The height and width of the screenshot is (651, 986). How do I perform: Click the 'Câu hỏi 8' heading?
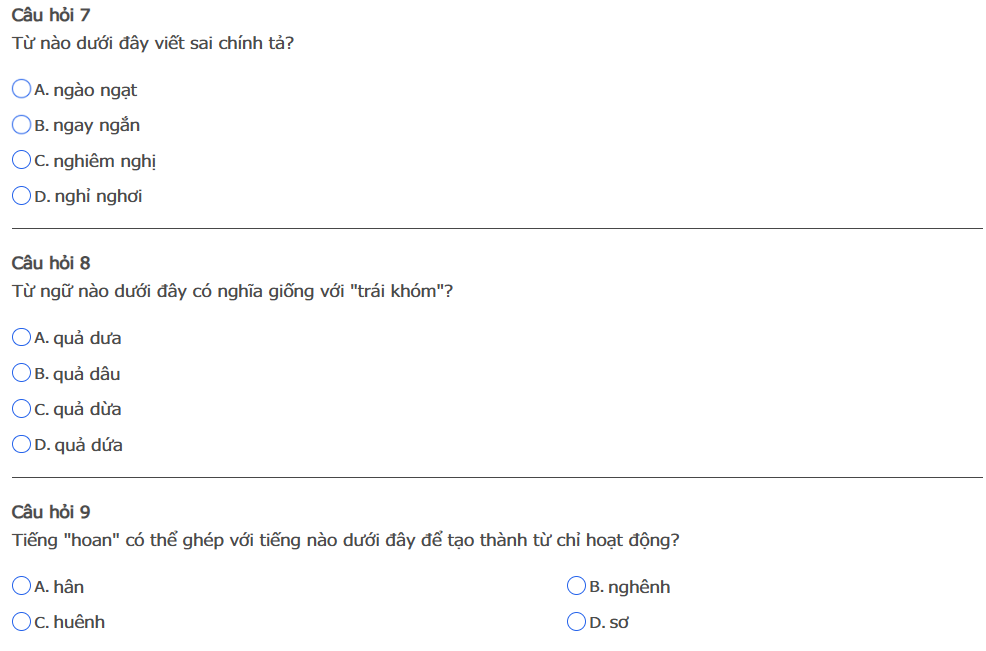[x=51, y=263]
